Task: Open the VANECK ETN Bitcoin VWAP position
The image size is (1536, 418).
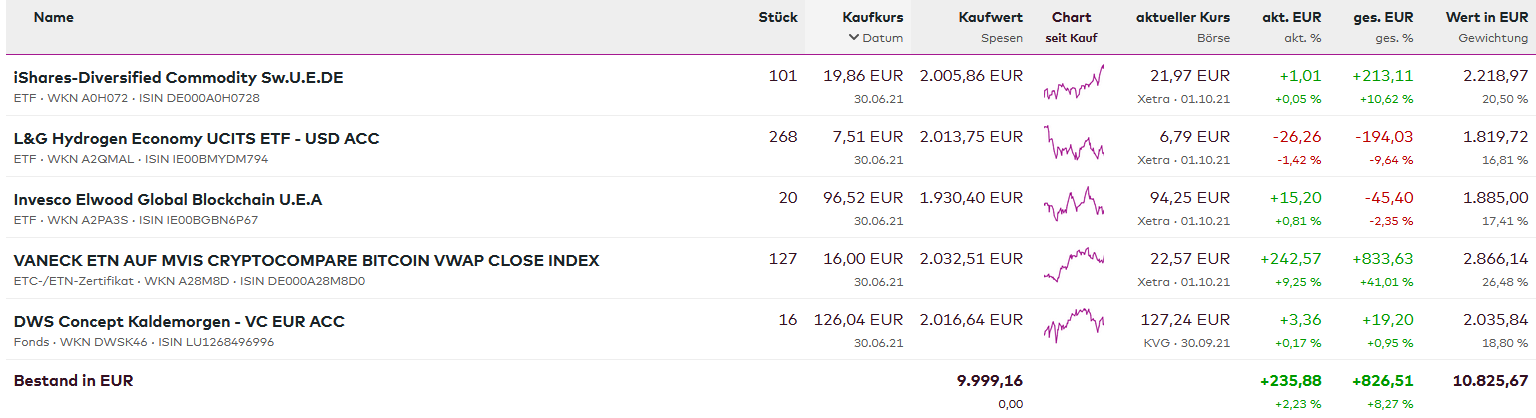Action: (306, 261)
